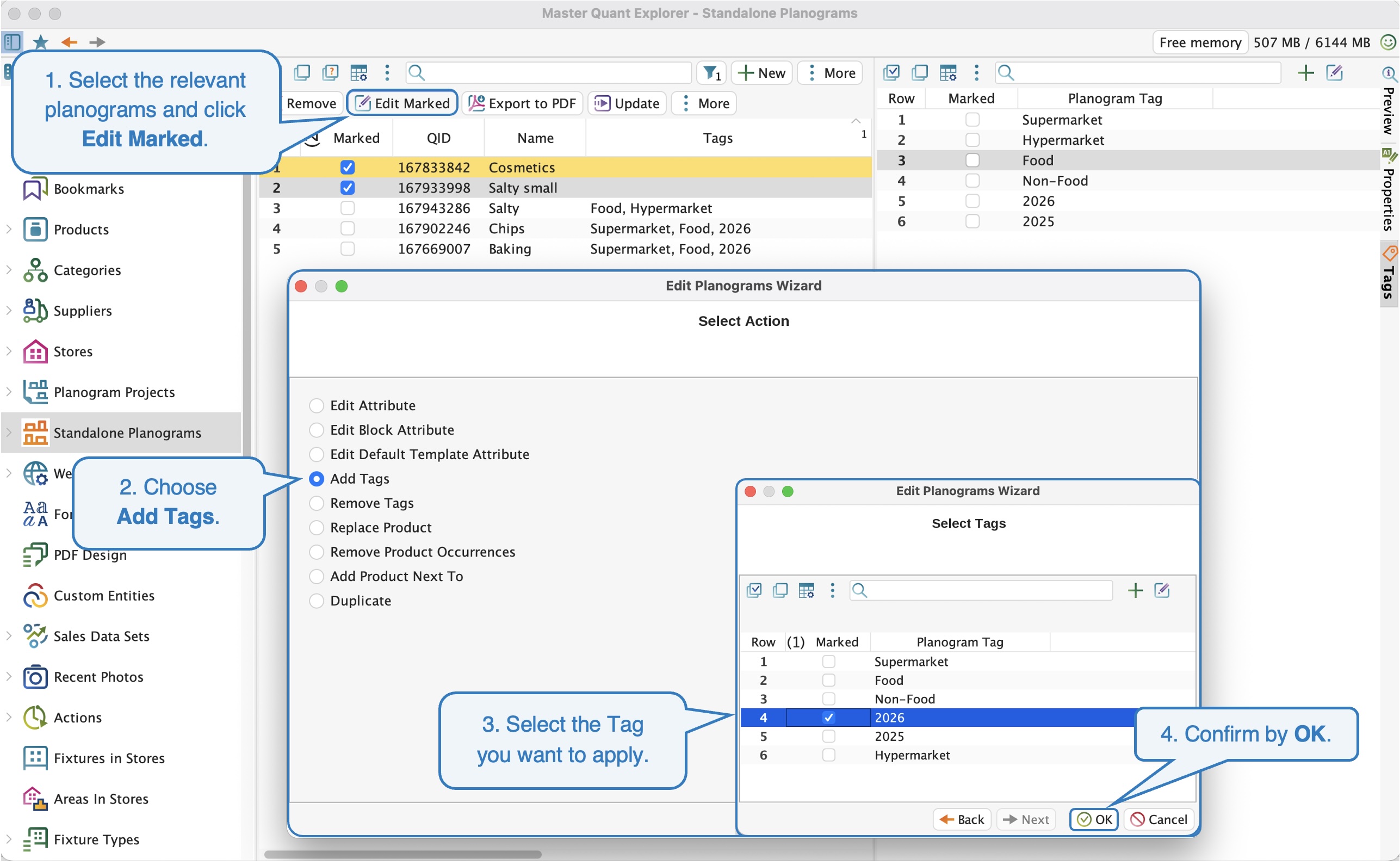
Task: Expand the Recent Photos tree node
Action: click(9, 677)
